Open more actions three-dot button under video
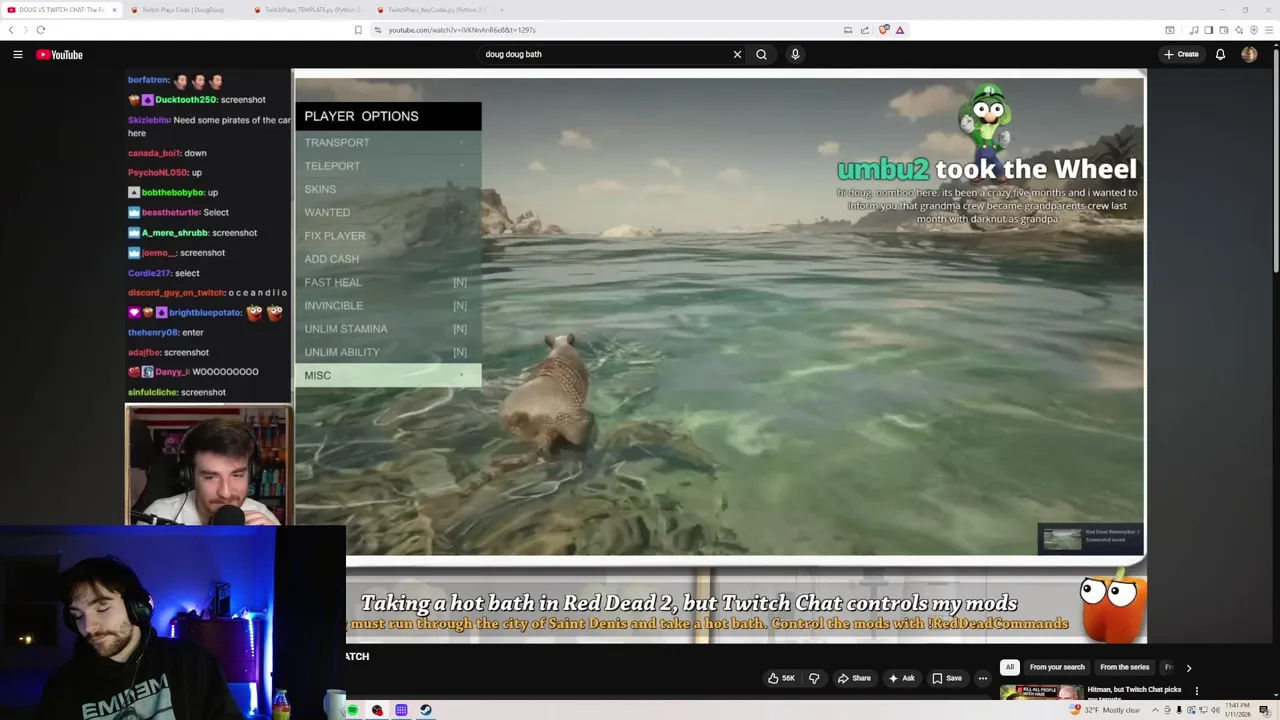Image resolution: width=1280 pixels, height=720 pixels. coord(982,678)
